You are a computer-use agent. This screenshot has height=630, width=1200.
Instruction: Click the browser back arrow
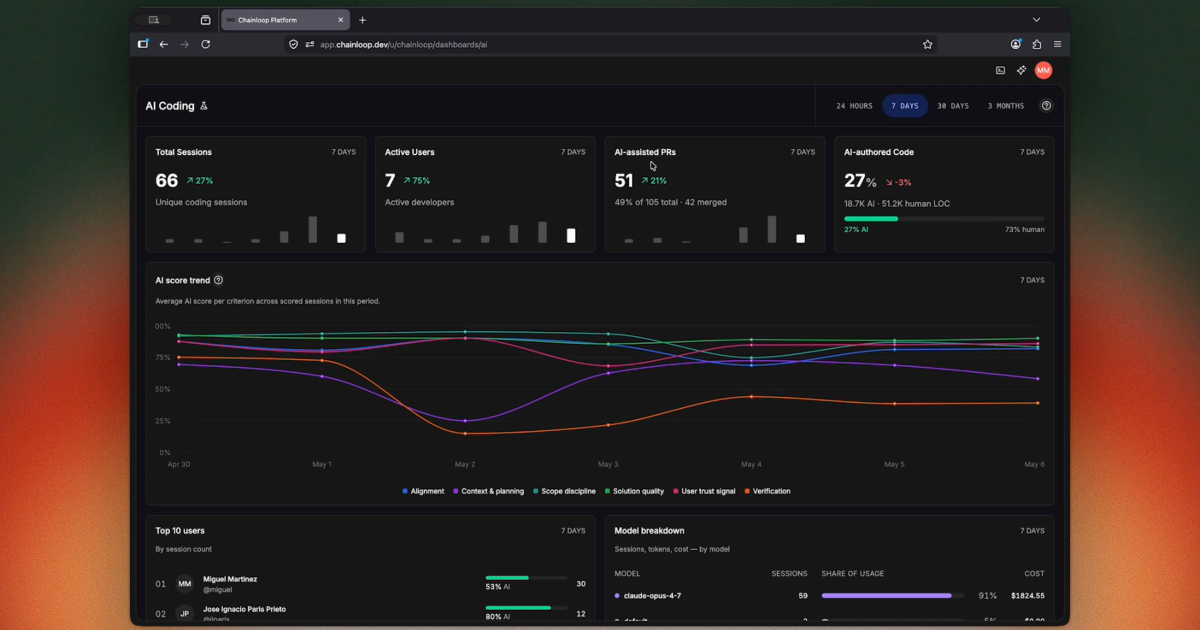point(164,44)
